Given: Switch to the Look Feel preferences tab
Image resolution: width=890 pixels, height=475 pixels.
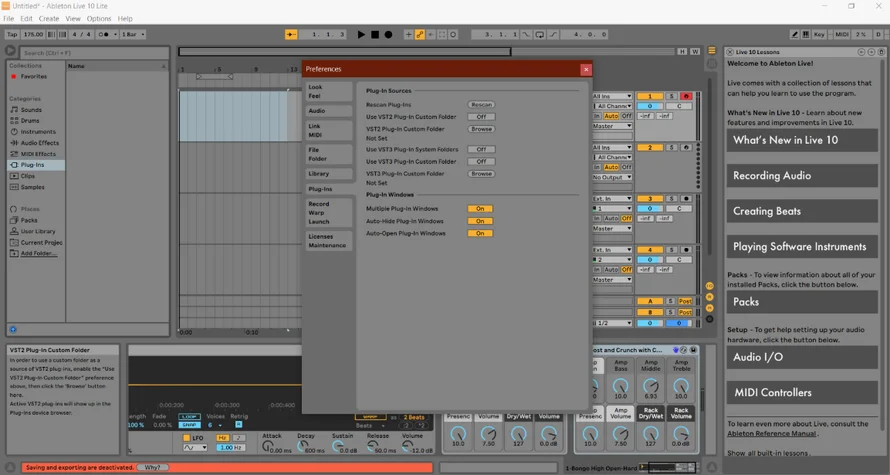Looking at the screenshot, I should (x=329, y=91).
